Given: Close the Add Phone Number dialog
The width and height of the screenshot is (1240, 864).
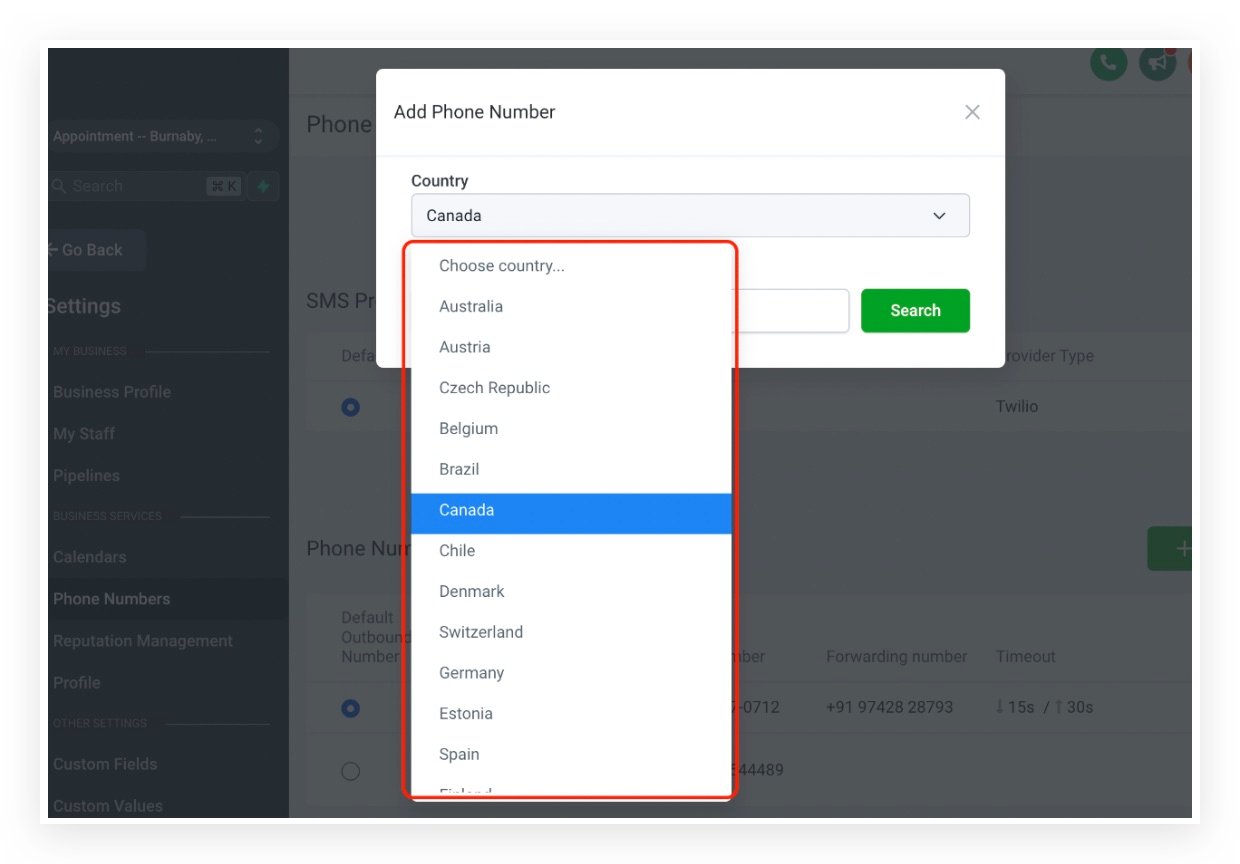Looking at the screenshot, I should point(972,112).
